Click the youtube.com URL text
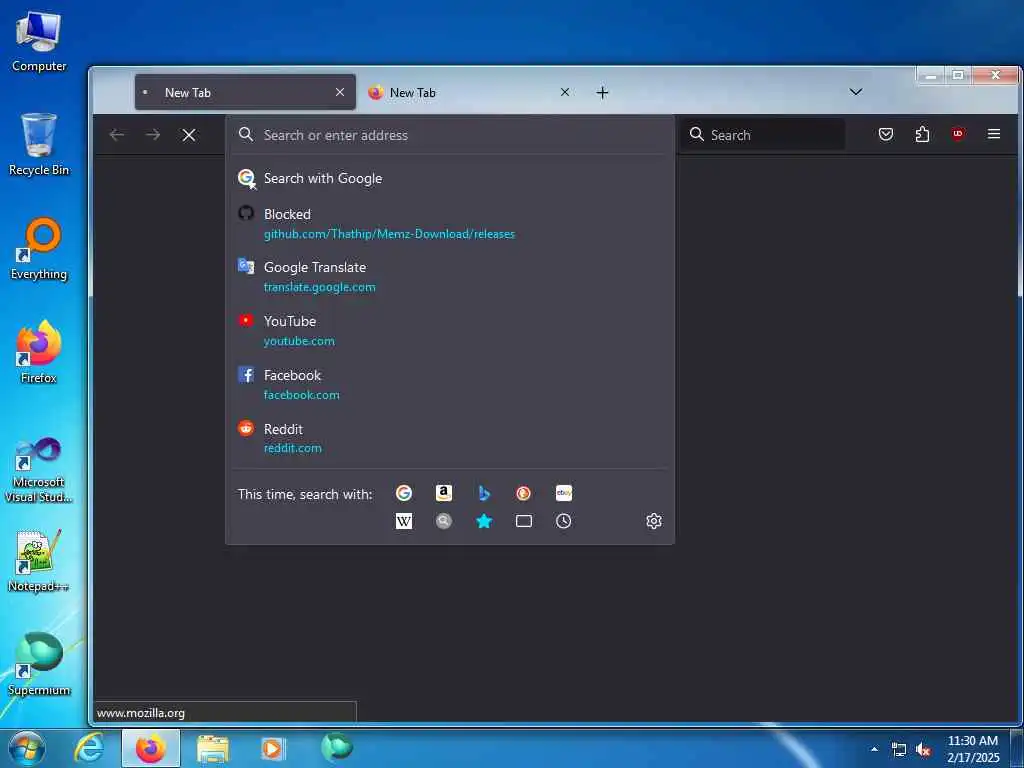Viewport: 1024px width, 768px height. tap(299, 341)
